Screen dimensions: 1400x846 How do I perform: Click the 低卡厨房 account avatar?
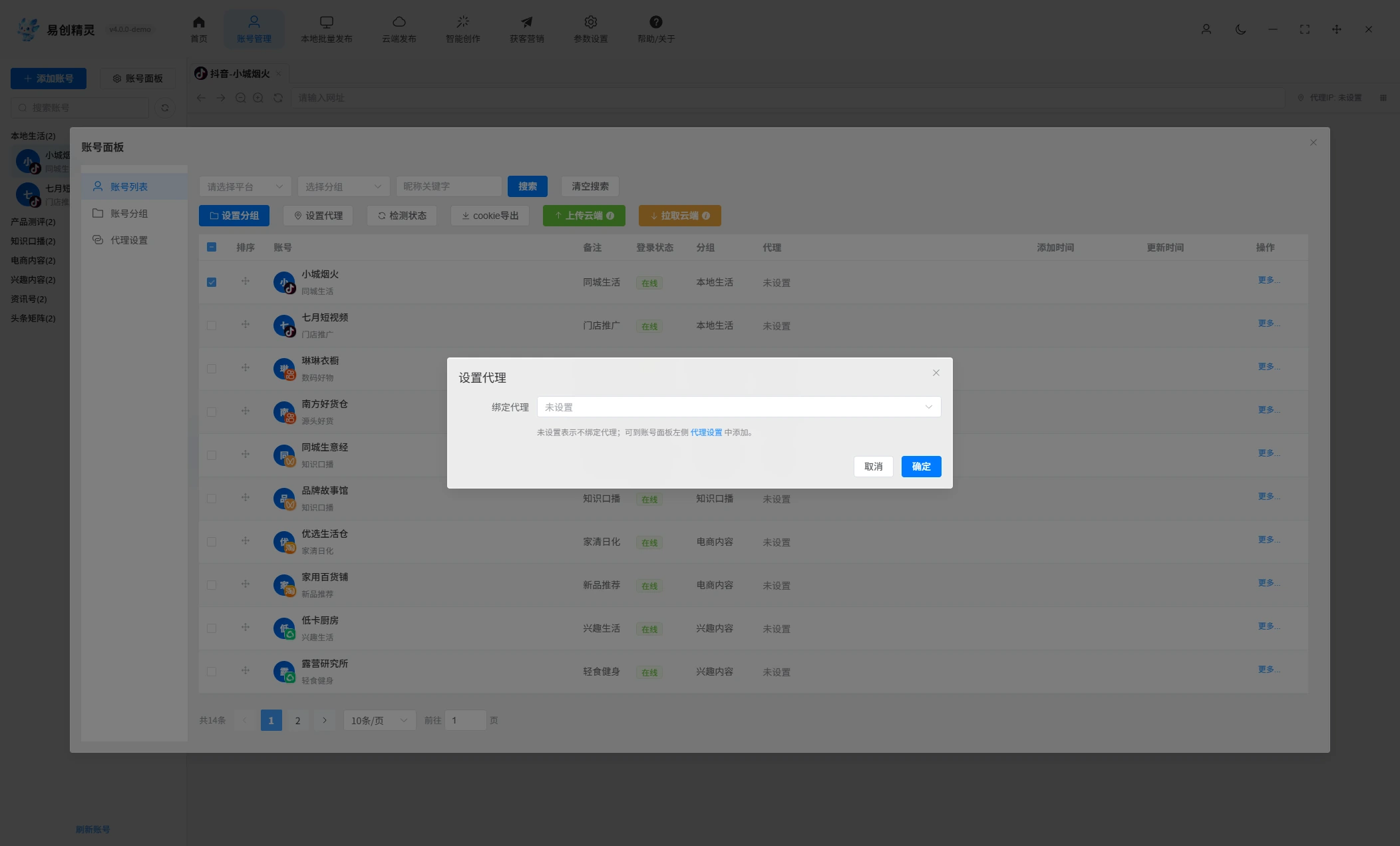pyautogui.click(x=284, y=628)
